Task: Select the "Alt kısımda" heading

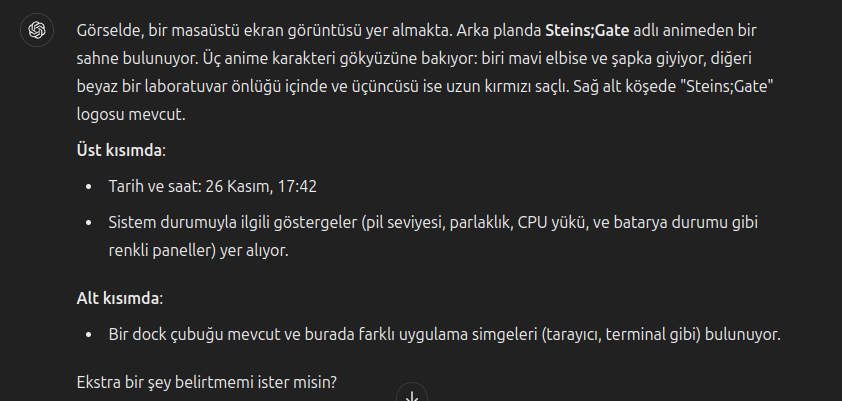Action: [x=118, y=298]
